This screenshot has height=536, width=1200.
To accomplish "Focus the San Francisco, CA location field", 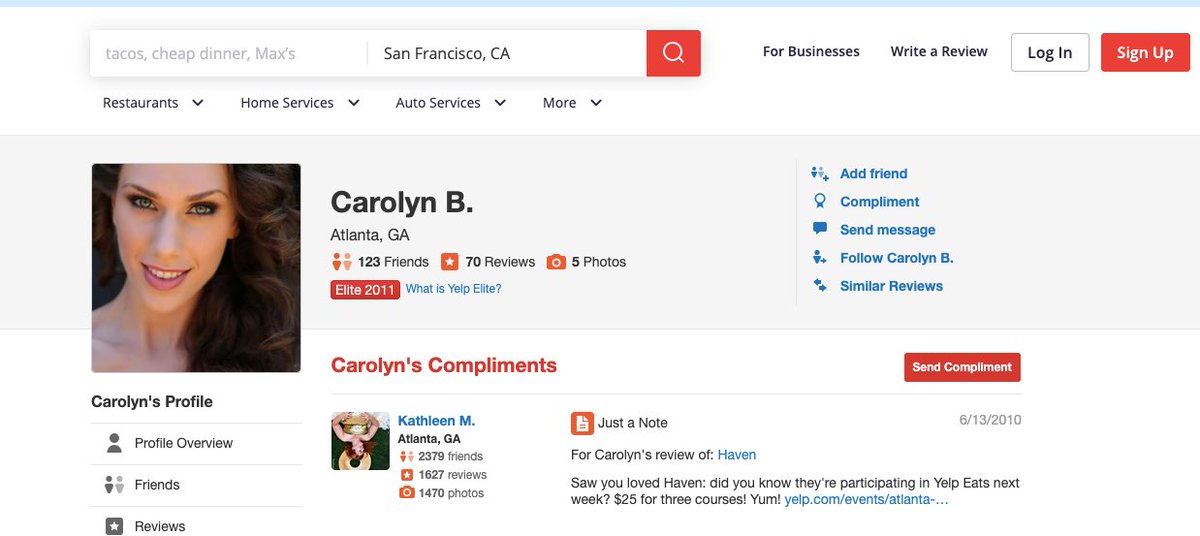I will click(507, 53).
